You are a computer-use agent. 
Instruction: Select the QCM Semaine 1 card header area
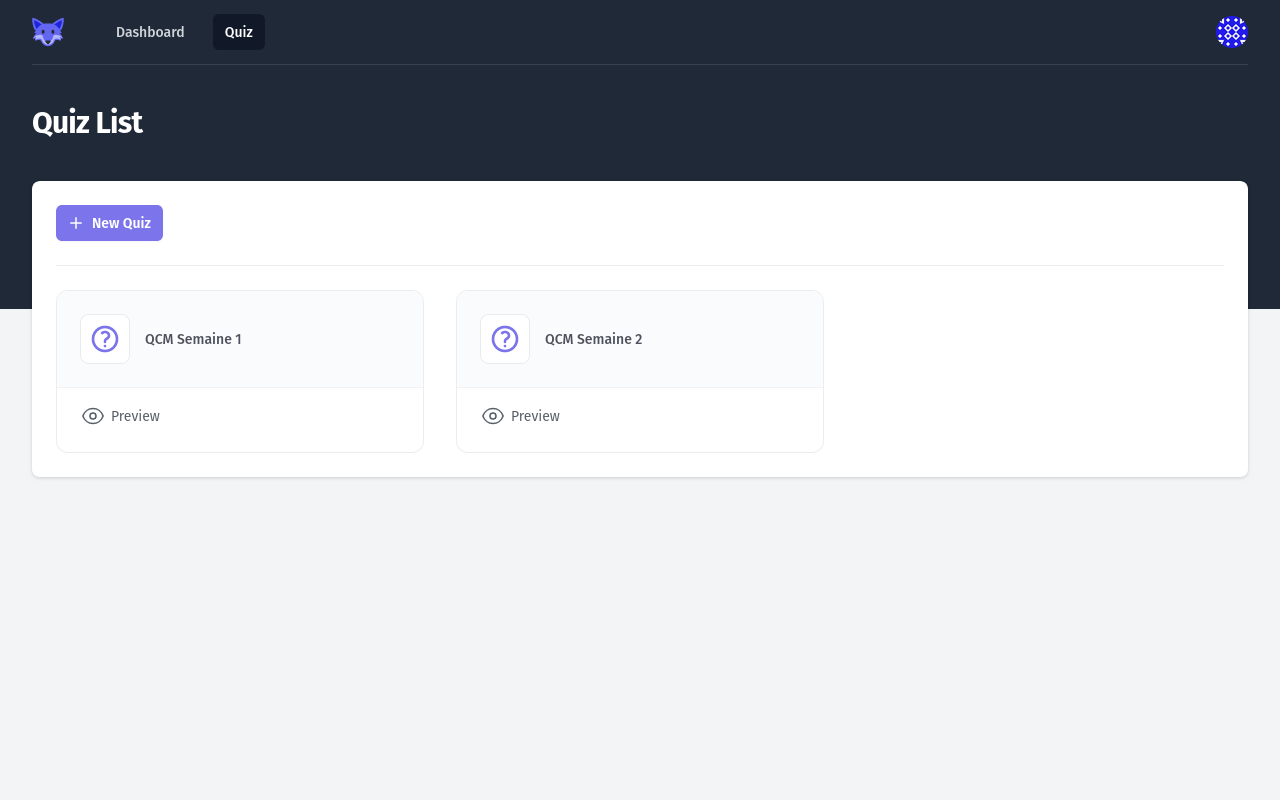click(320, 339)
